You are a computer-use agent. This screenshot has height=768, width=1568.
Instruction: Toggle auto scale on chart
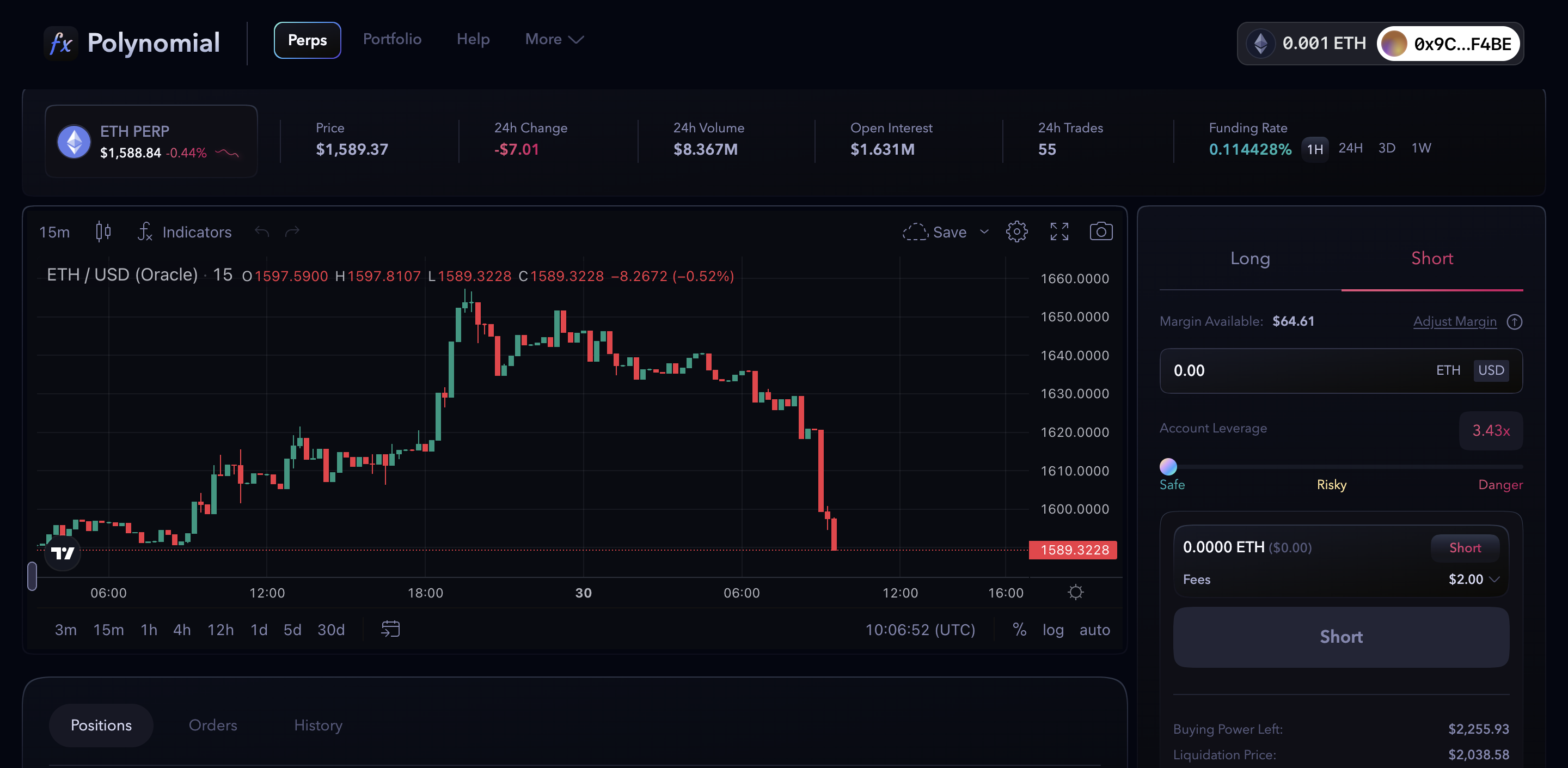click(1094, 630)
